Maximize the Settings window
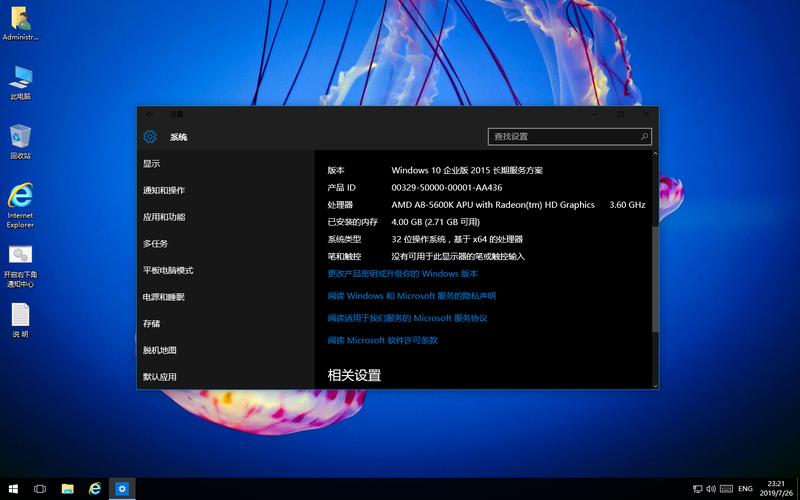 click(620, 114)
